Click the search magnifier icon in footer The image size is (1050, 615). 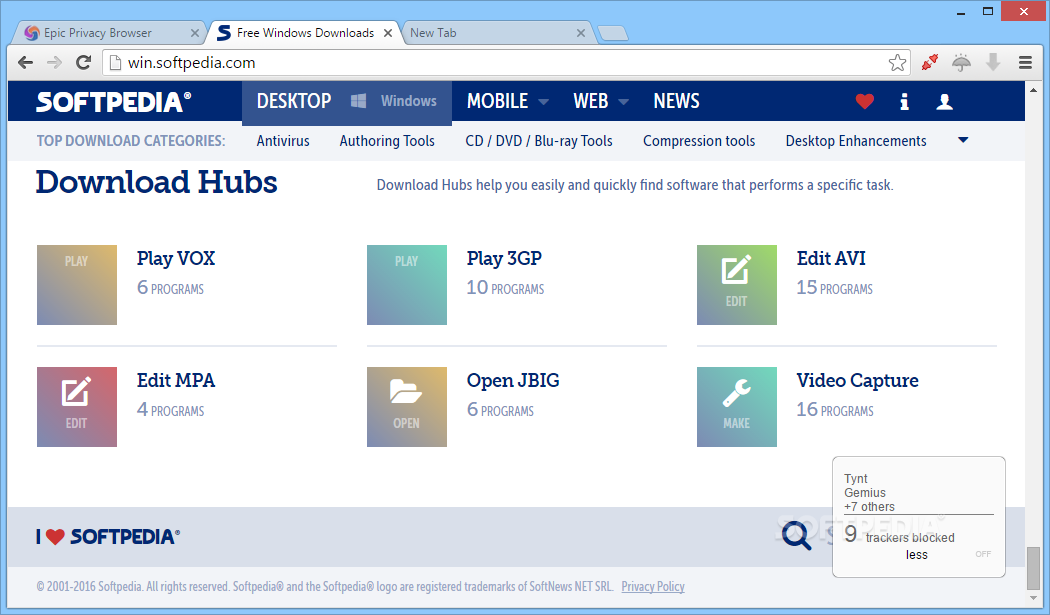(796, 536)
